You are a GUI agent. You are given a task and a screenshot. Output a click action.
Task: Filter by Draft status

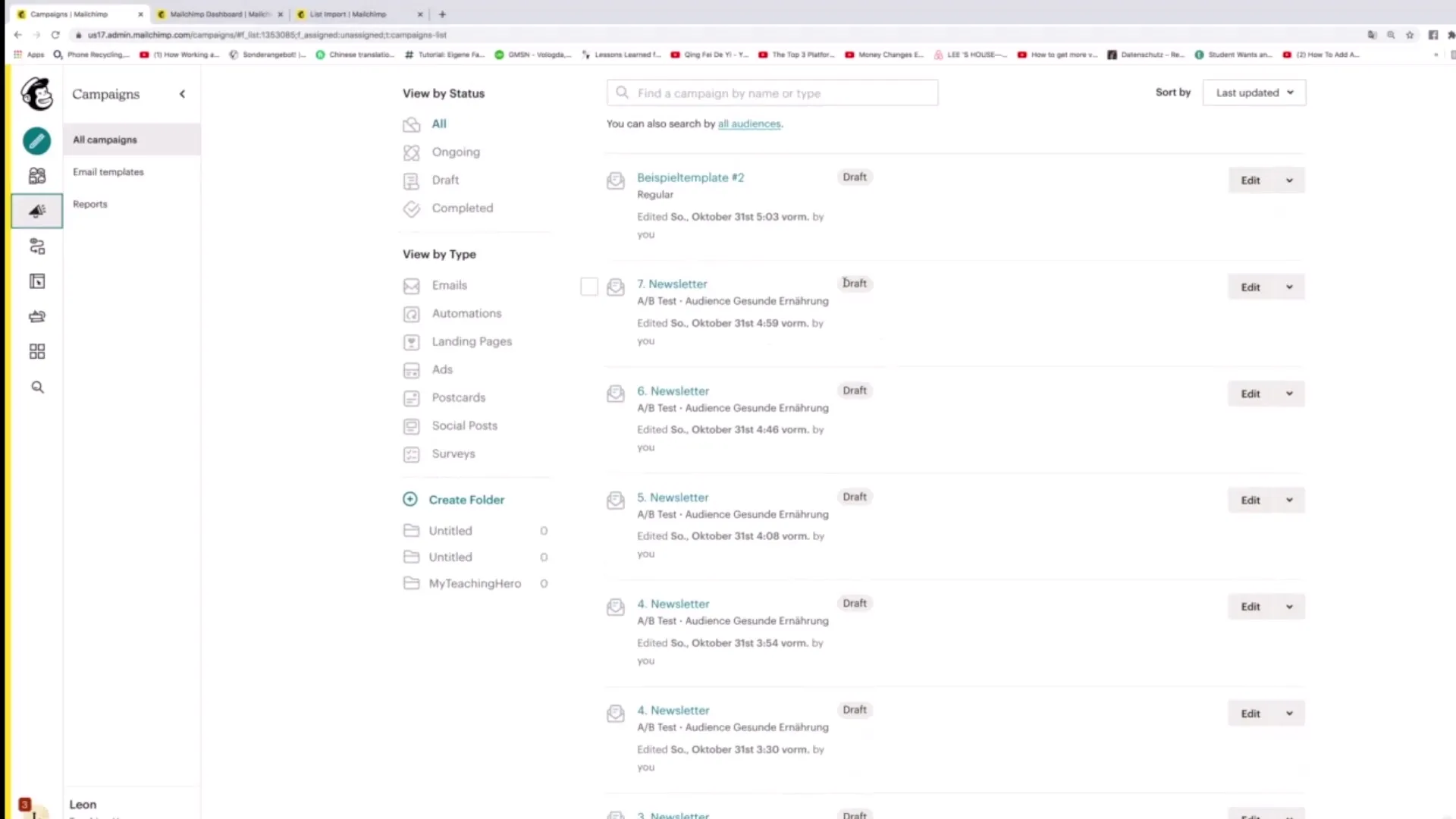pos(445,180)
